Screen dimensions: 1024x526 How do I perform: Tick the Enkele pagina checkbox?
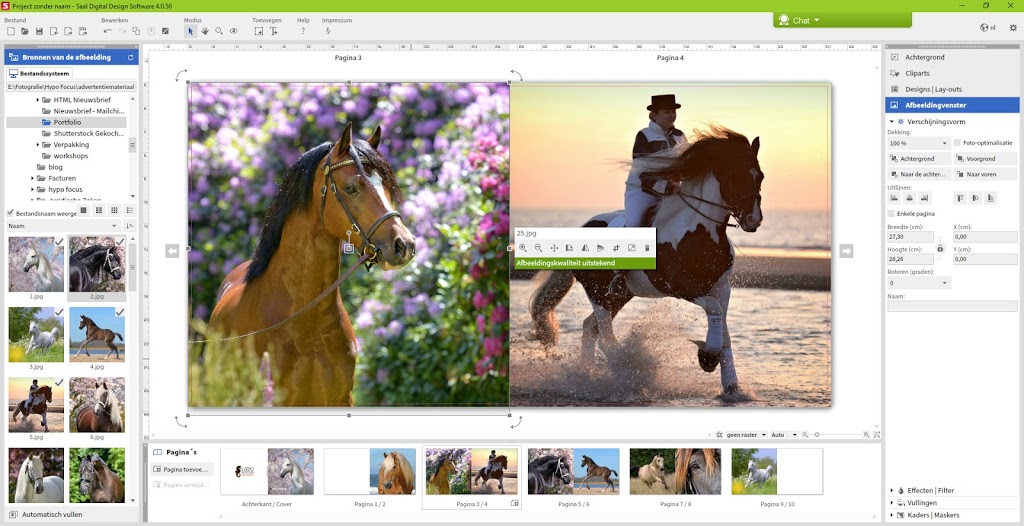coord(892,214)
